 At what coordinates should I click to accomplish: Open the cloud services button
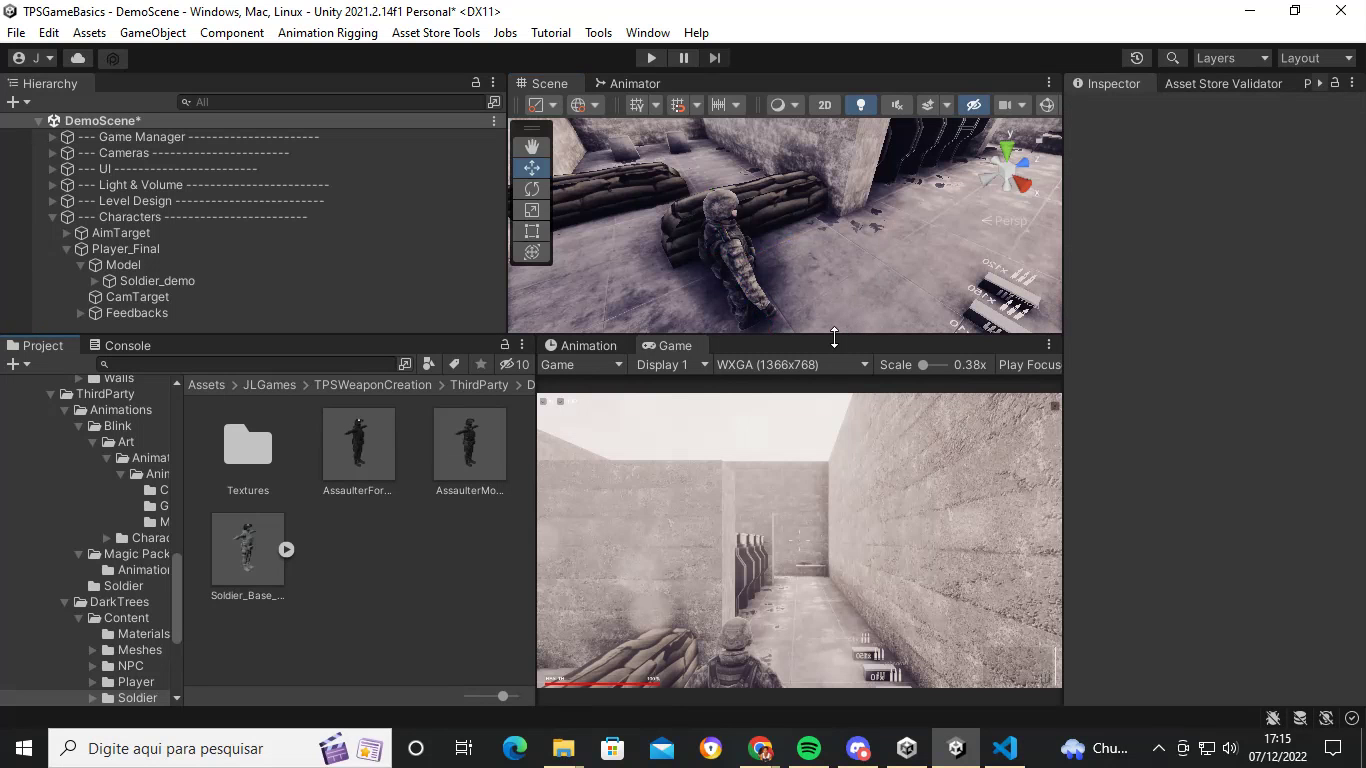click(x=78, y=58)
